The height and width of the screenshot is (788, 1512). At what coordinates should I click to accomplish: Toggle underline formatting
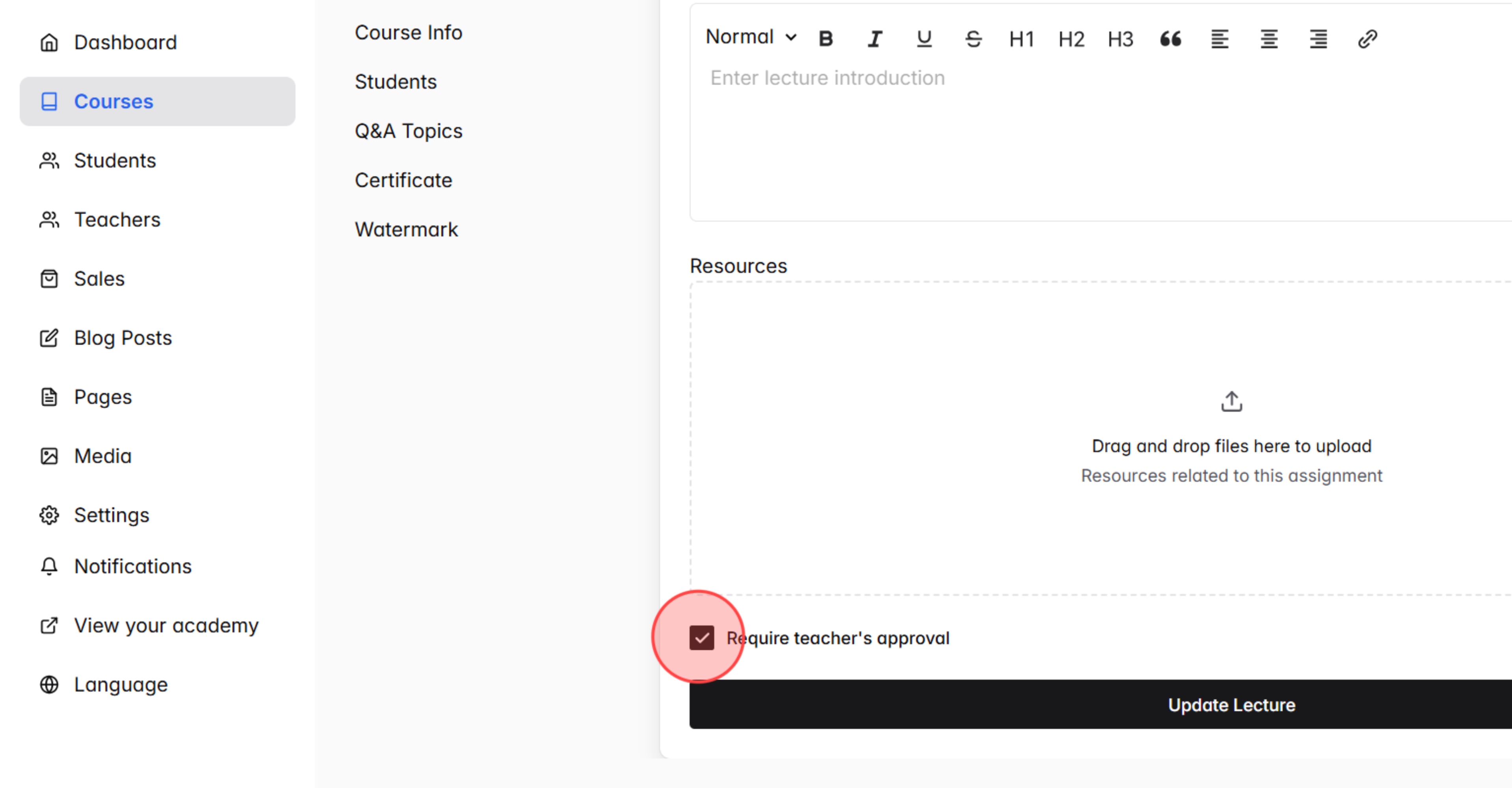coord(923,38)
